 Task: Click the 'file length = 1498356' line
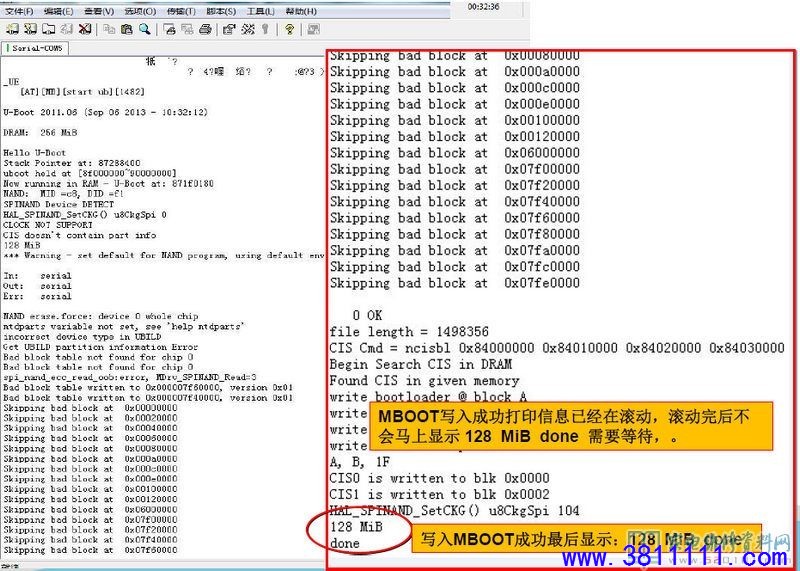(409, 332)
